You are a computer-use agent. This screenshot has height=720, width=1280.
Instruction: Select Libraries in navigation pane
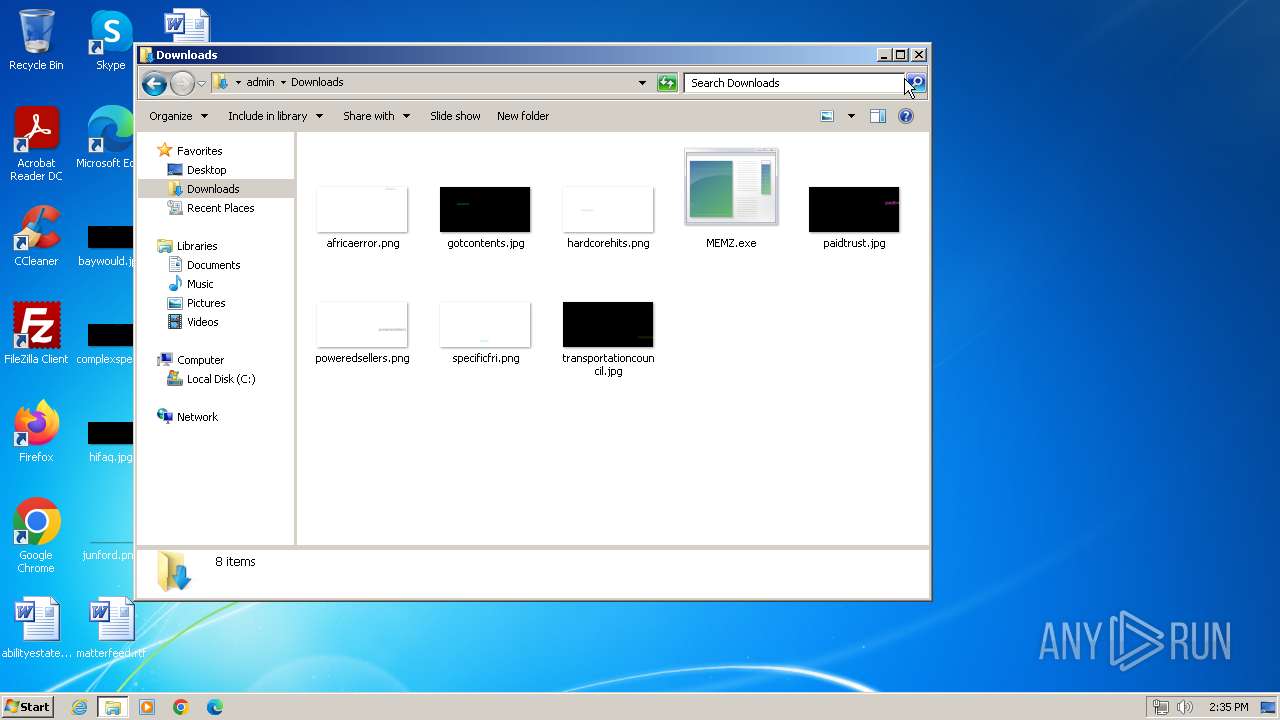(197, 246)
